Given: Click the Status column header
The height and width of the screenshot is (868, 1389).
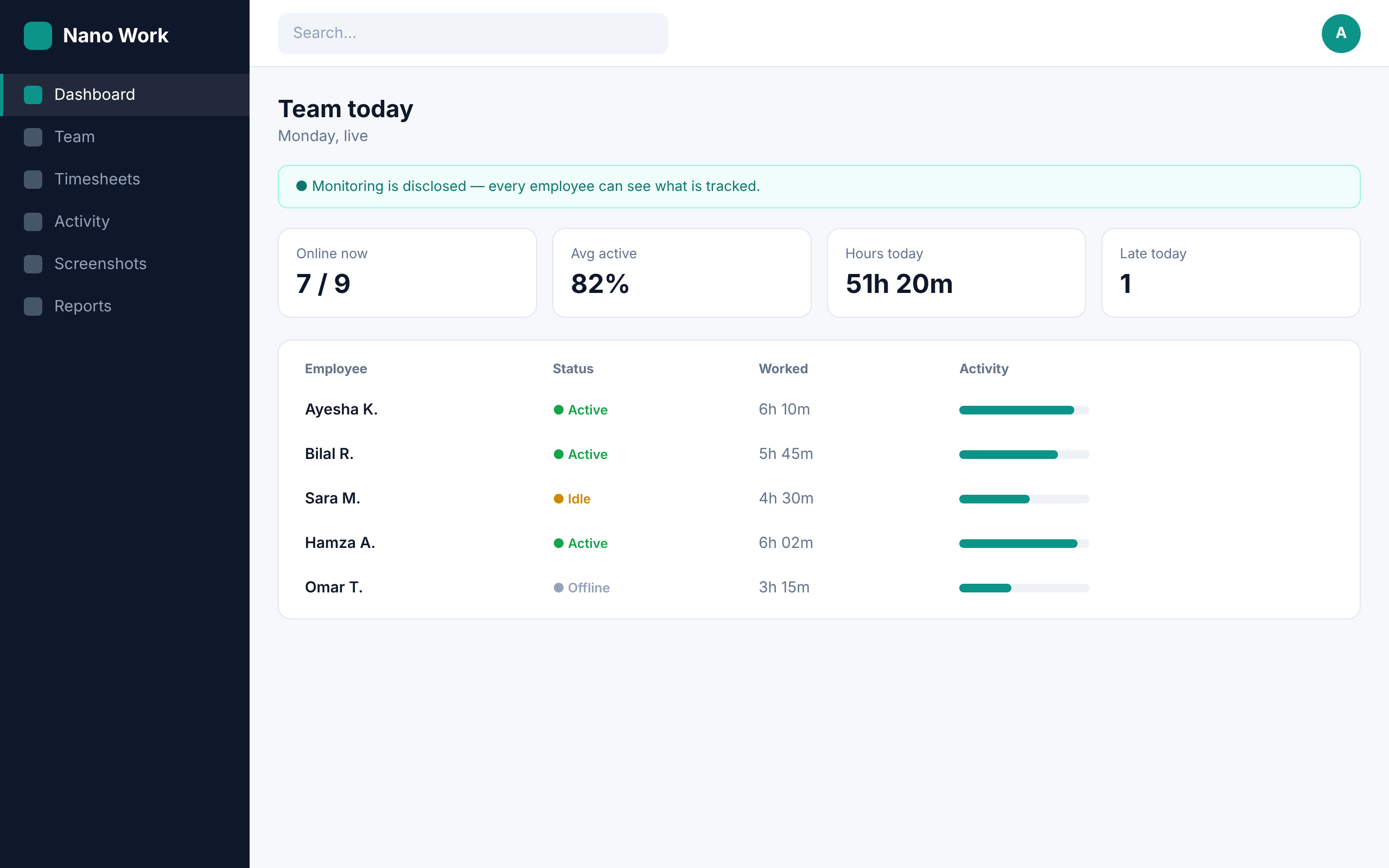Looking at the screenshot, I should [573, 369].
